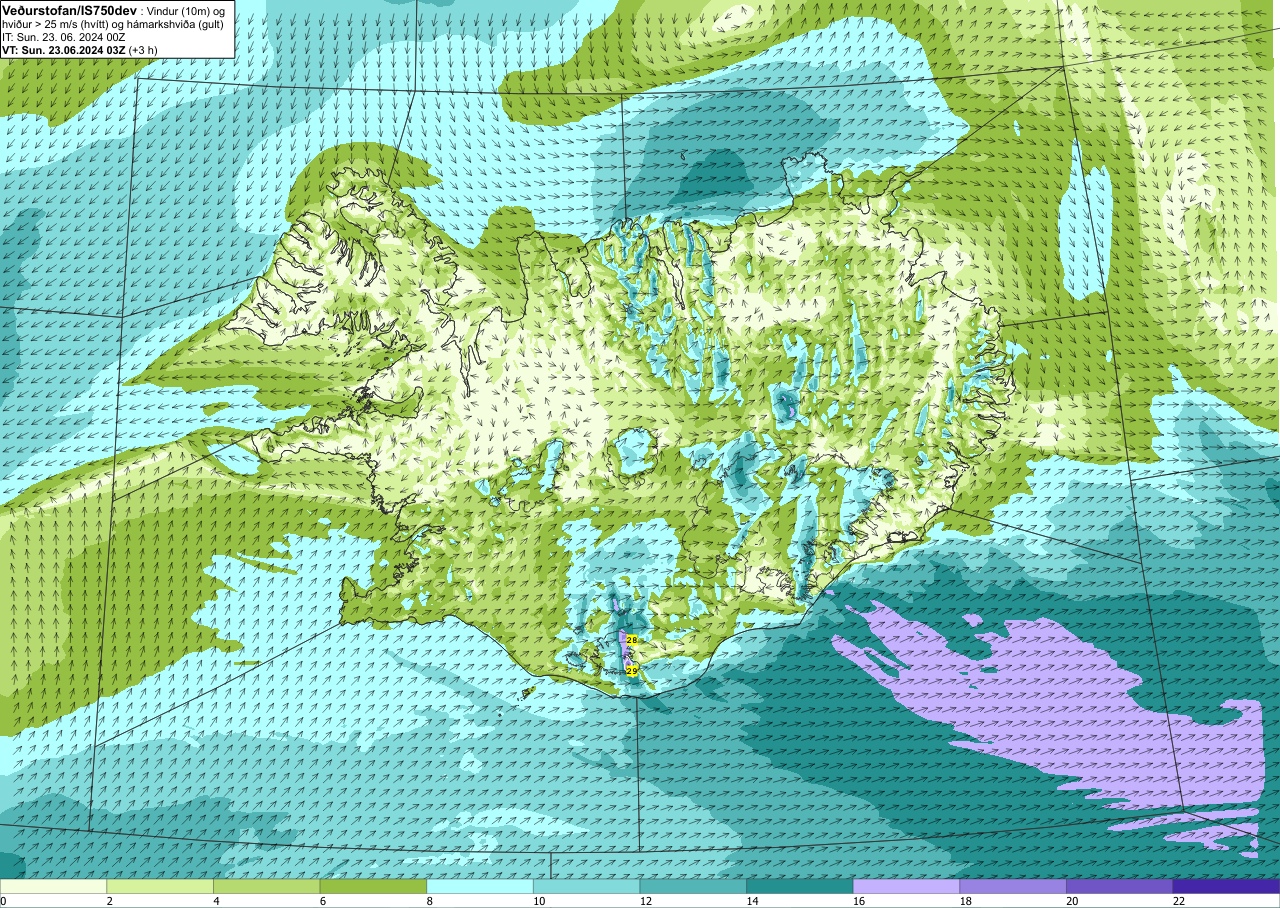Click the legend scale label '10'
Screen dimensions: 1280x908
point(539,901)
